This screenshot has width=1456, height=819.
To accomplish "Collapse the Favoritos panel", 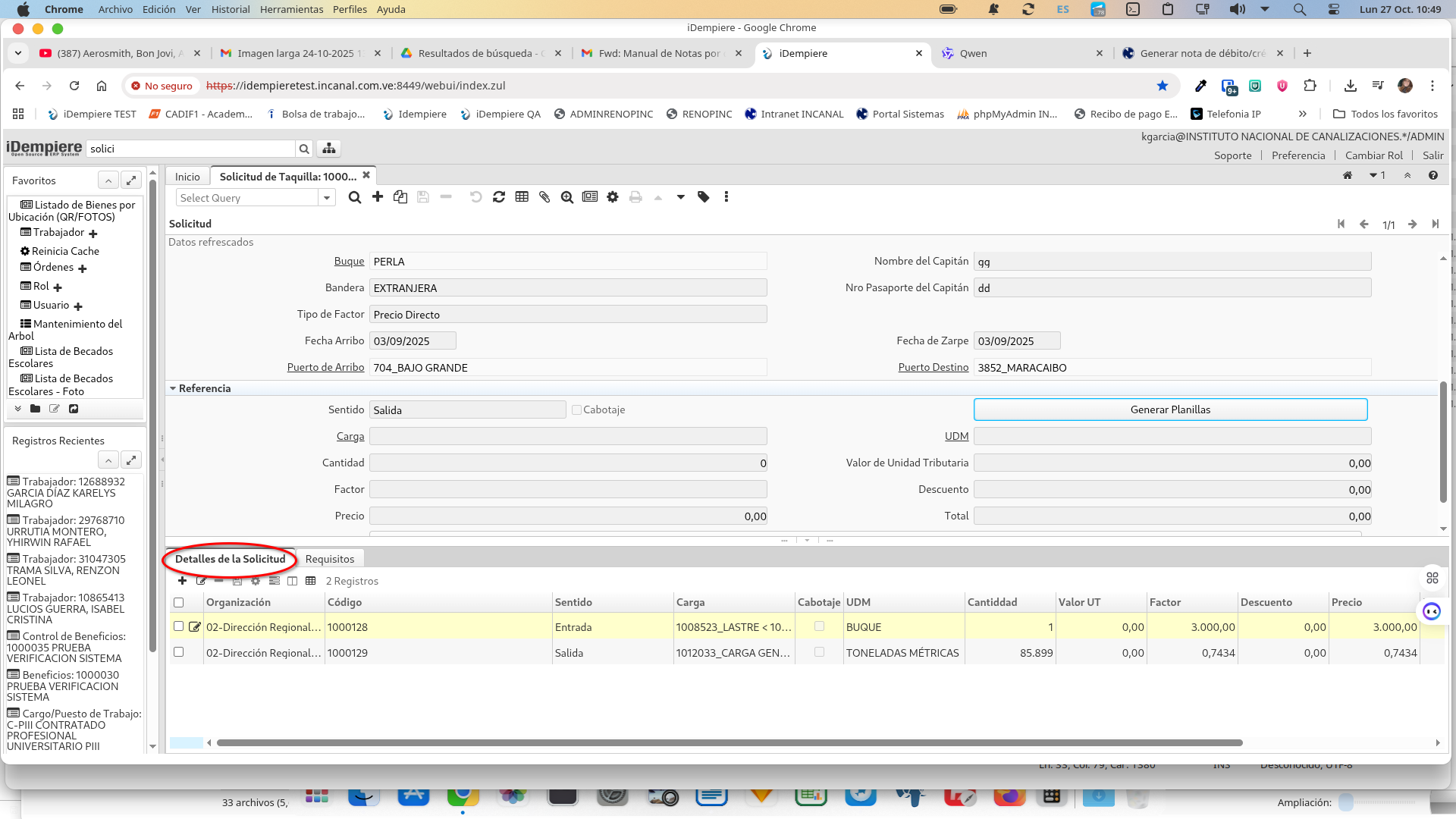I will [108, 180].
